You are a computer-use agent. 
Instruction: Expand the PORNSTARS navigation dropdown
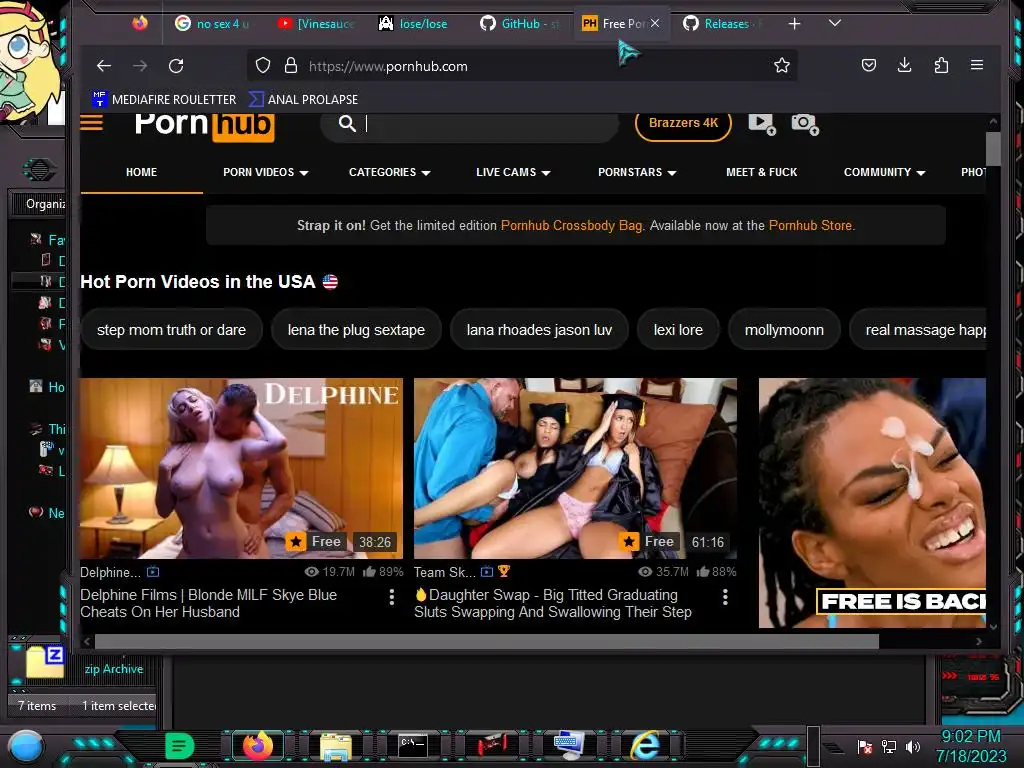(x=637, y=172)
